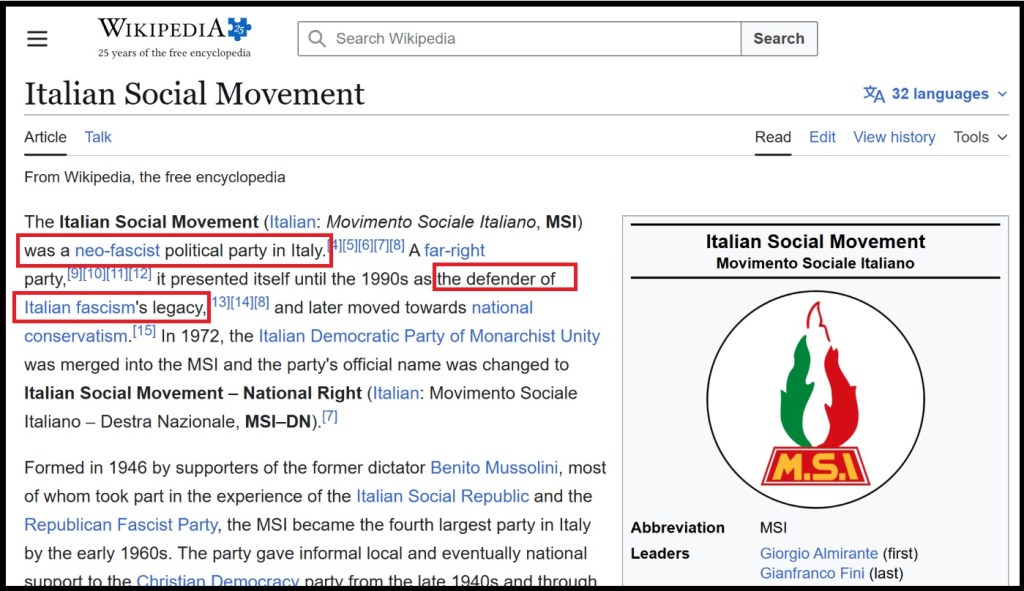
Task: Open the Tools dropdown menu
Action: pyautogui.click(x=980, y=137)
